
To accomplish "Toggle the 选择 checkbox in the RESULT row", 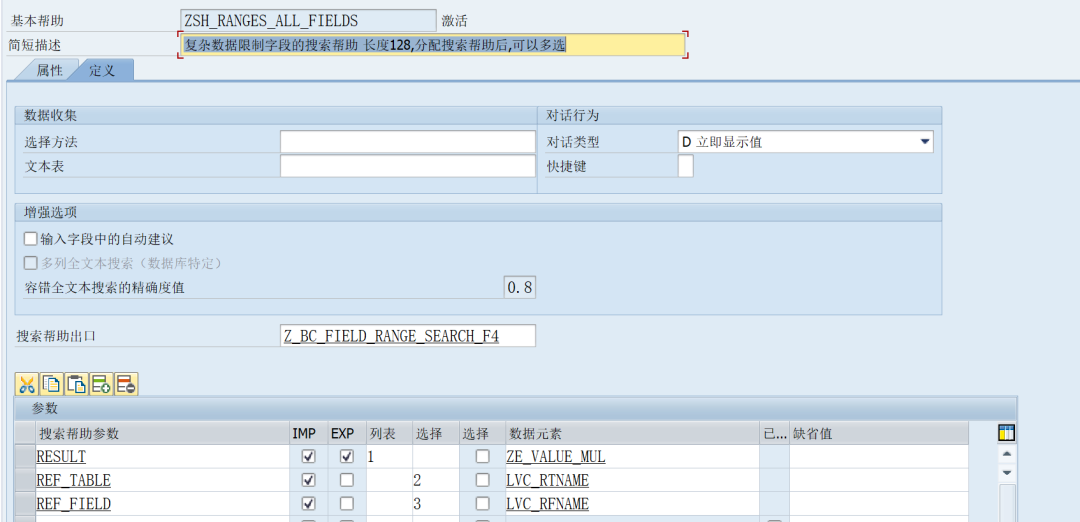I will click(x=483, y=457).
